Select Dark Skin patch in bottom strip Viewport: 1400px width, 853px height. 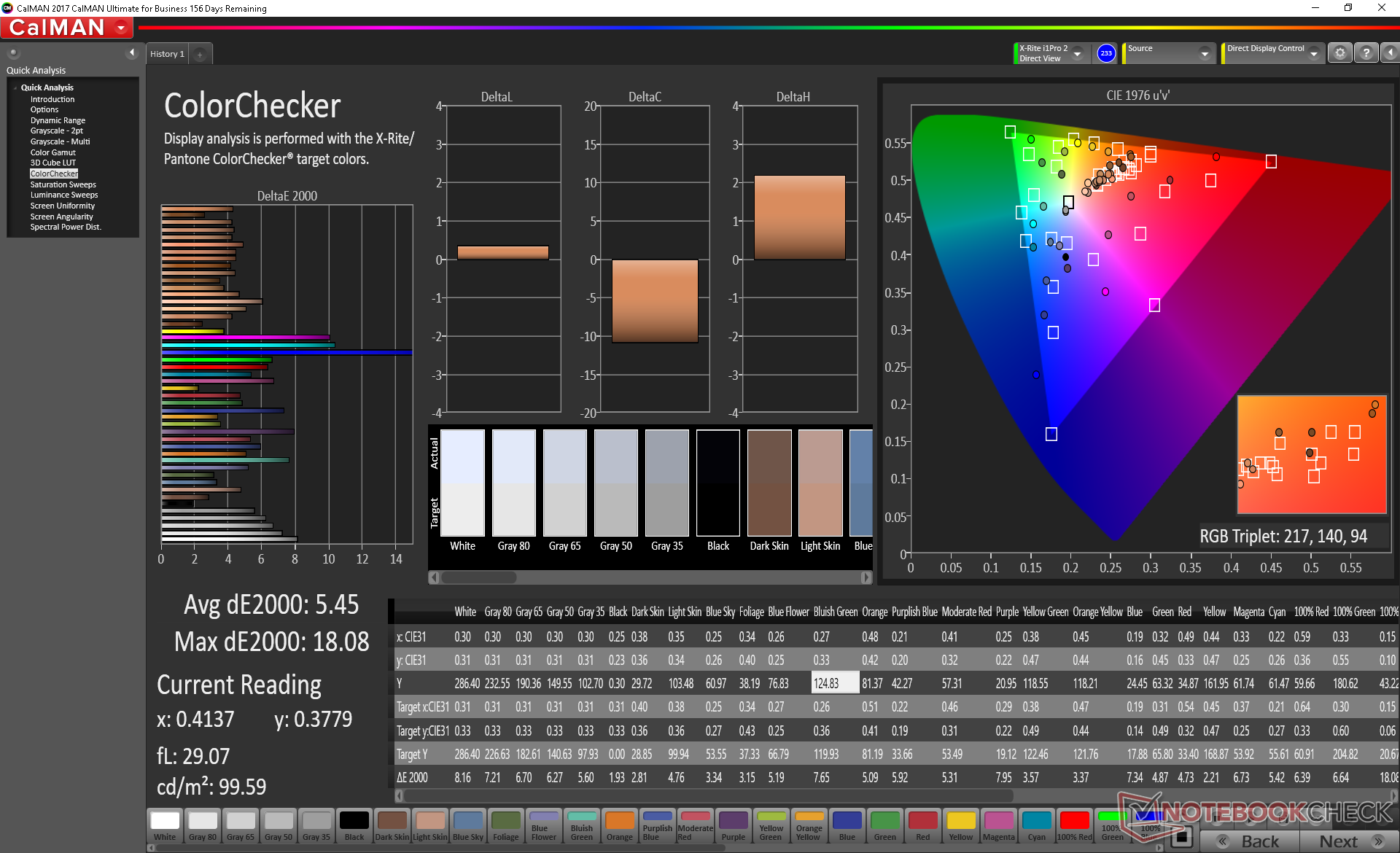392,826
